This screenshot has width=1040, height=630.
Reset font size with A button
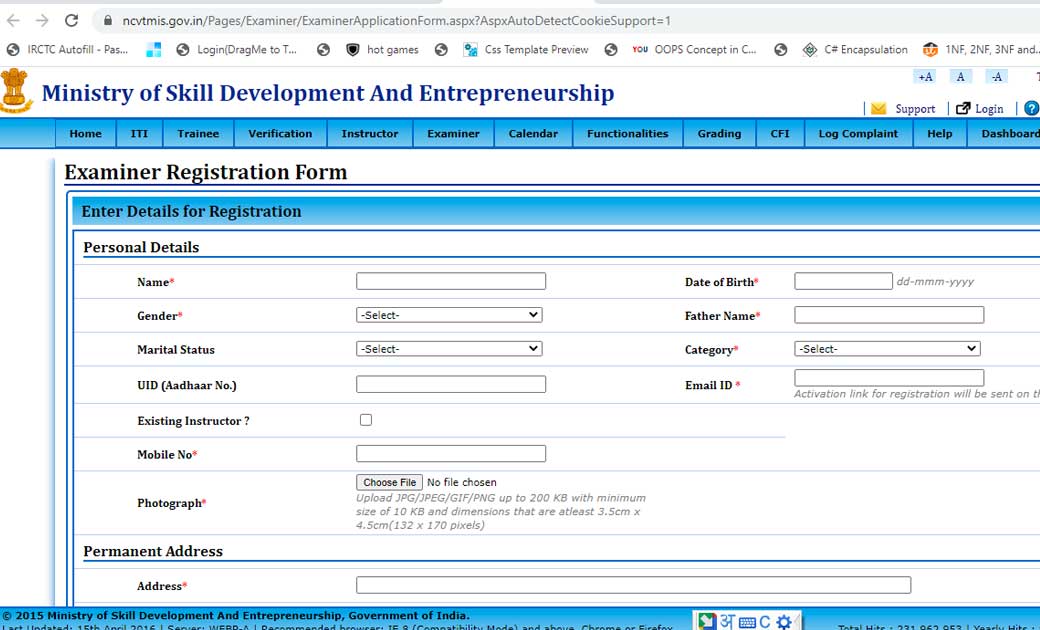pos(960,77)
